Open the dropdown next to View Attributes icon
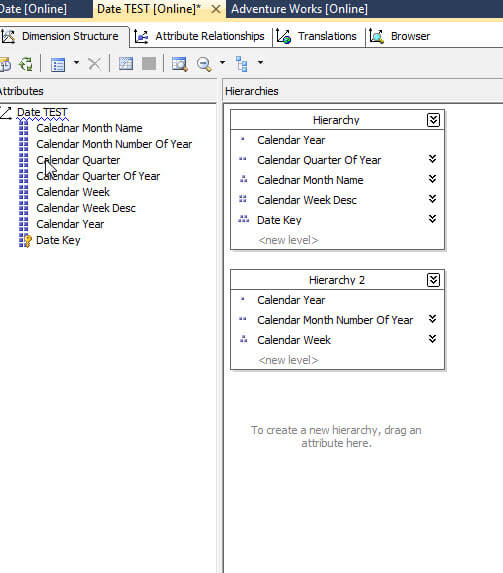 [x=76, y=62]
